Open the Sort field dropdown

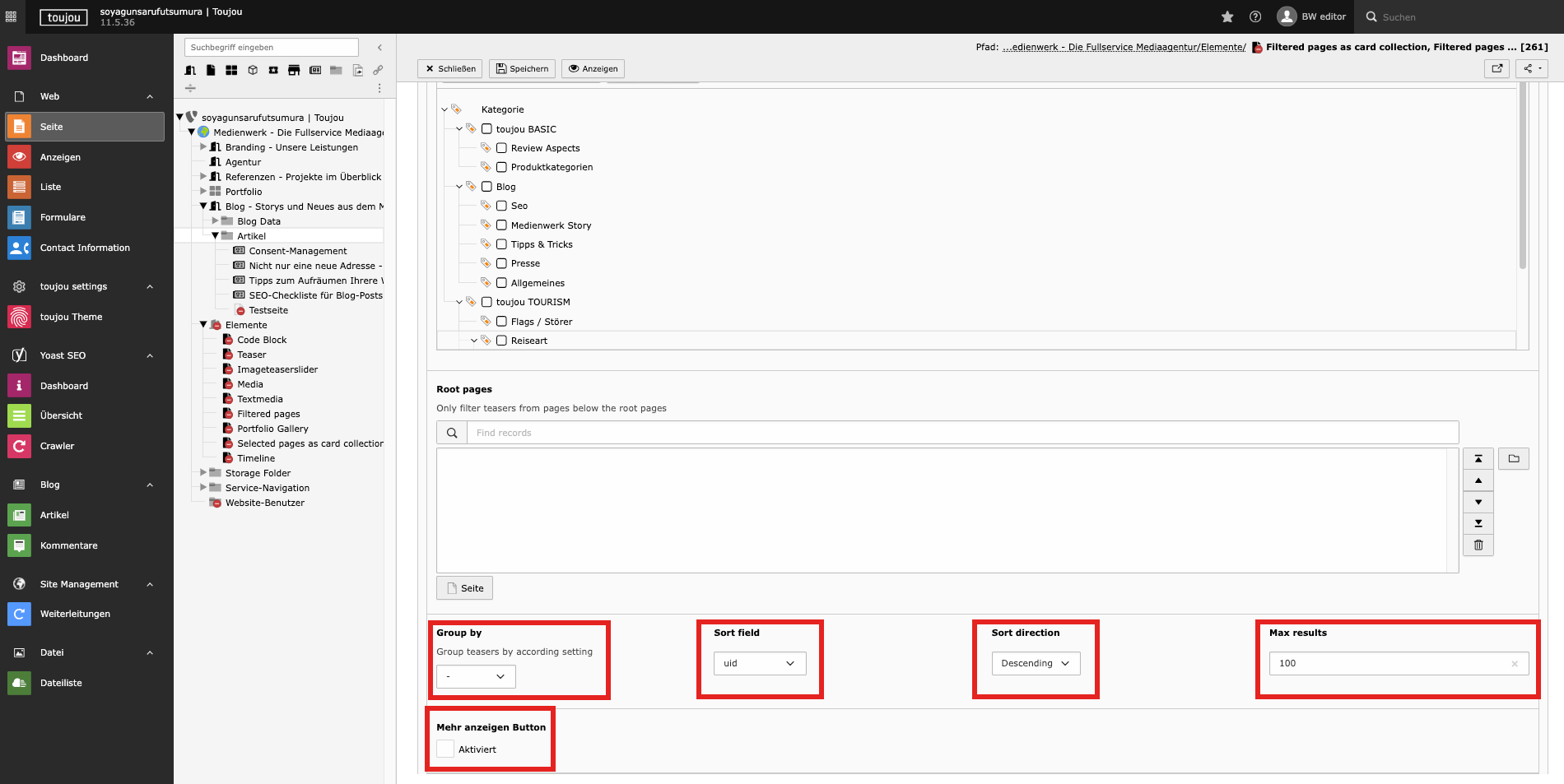tap(759, 663)
